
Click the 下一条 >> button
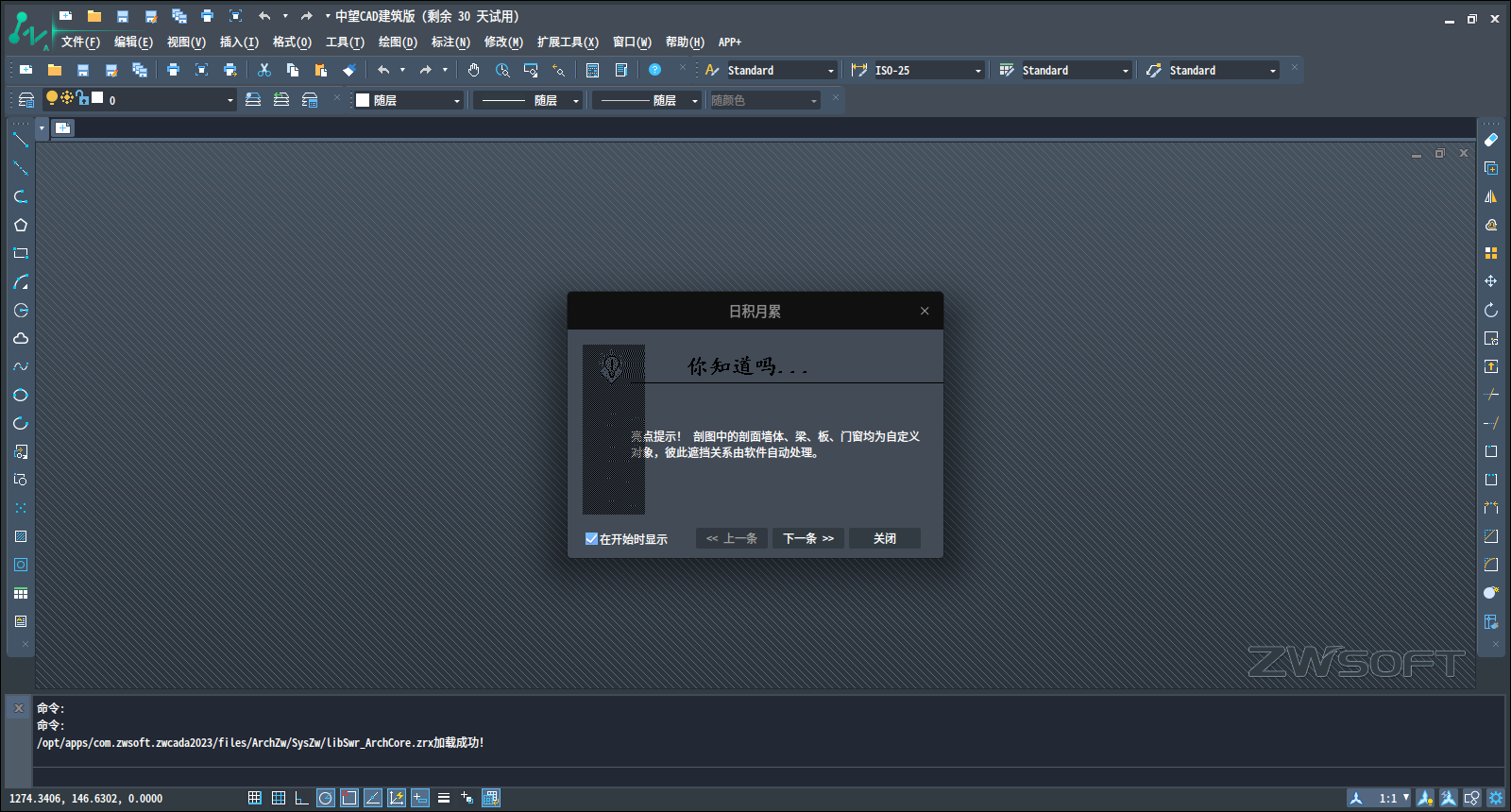coord(807,538)
